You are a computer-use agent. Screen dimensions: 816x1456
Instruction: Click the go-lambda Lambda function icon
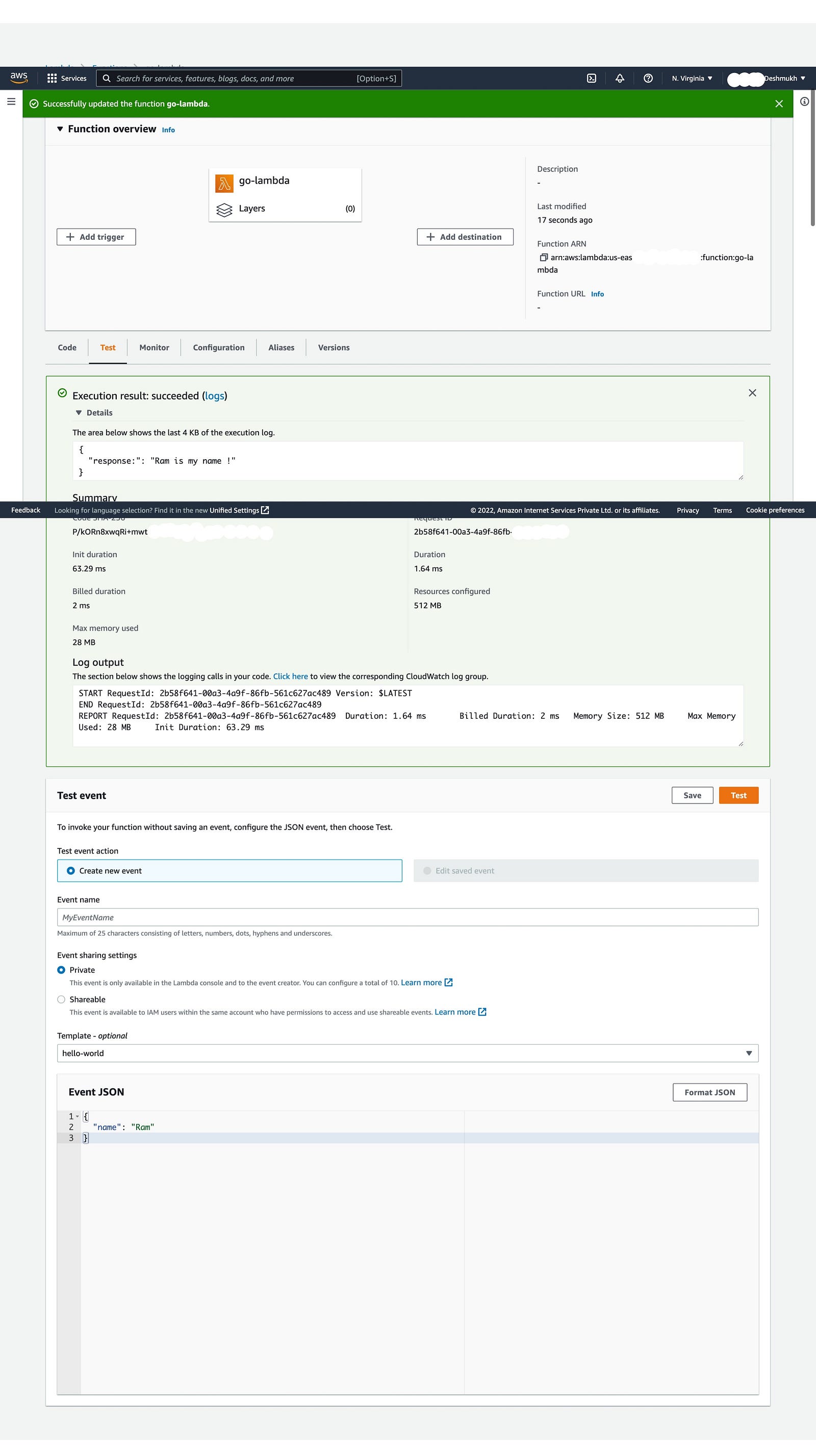pyautogui.click(x=224, y=183)
